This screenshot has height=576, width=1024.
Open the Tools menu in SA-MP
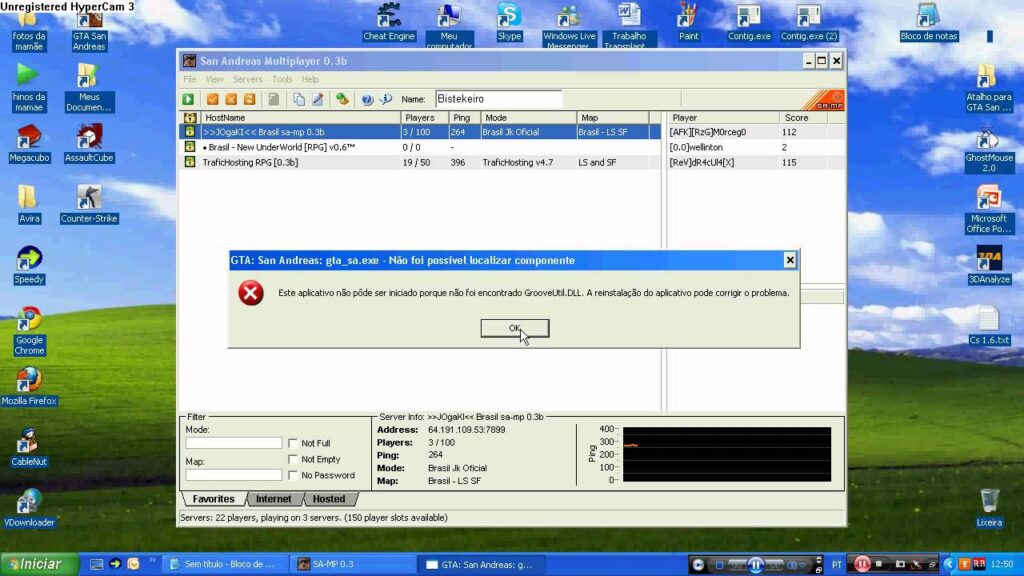pyautogui.click(x=282, y=79)
